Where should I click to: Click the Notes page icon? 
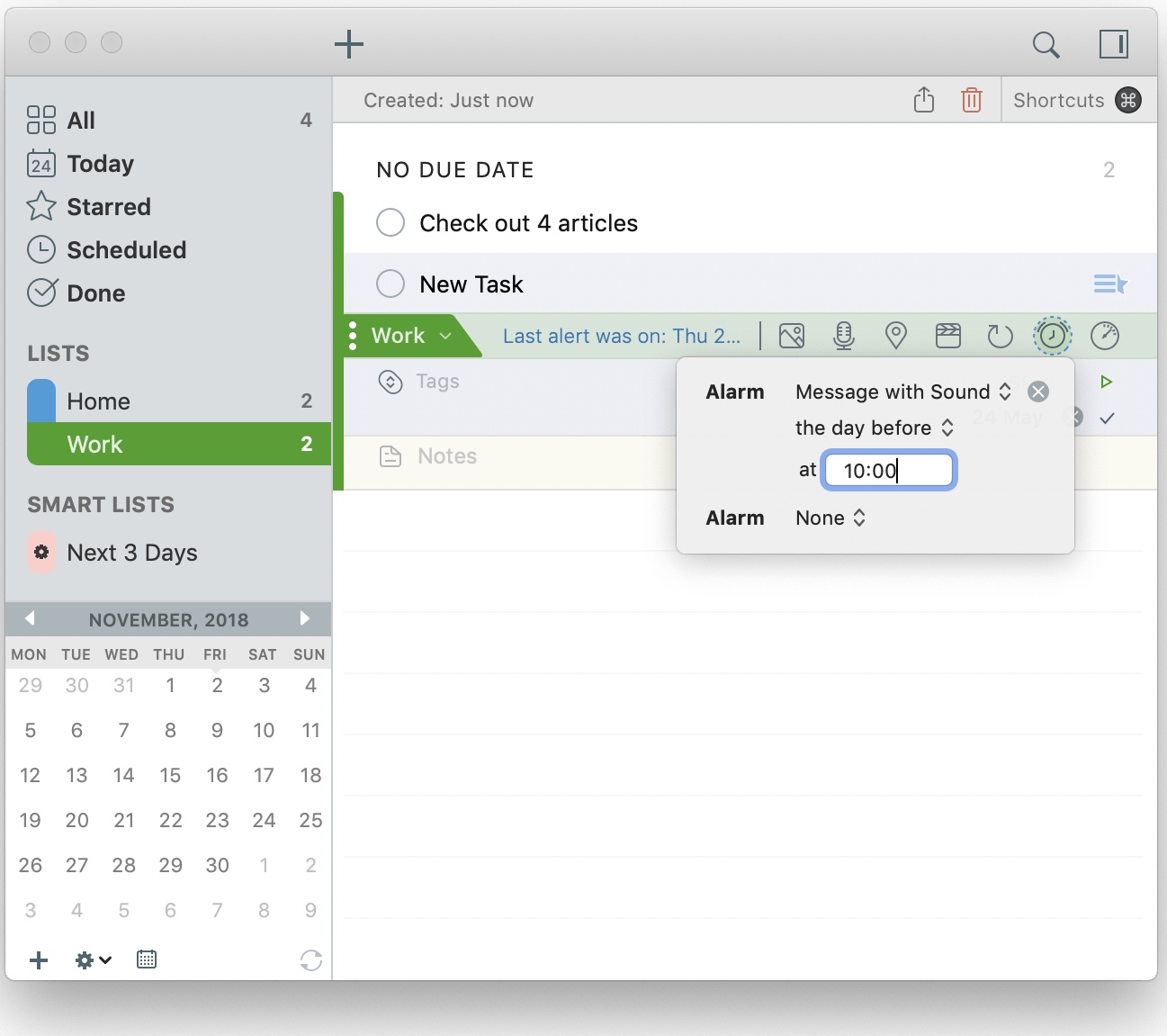point(390,456)
